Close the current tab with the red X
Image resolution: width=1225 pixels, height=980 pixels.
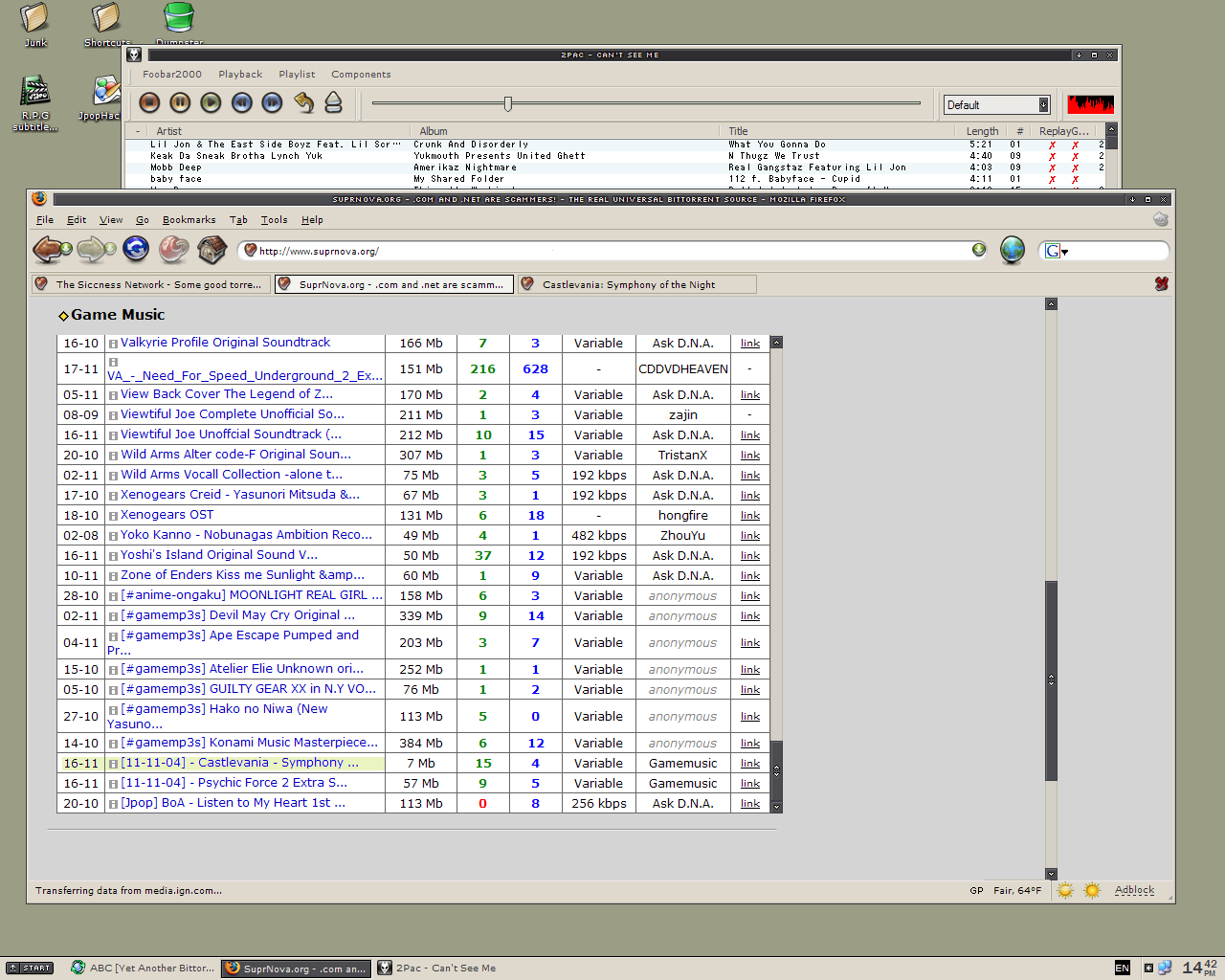pos(1161,284)
